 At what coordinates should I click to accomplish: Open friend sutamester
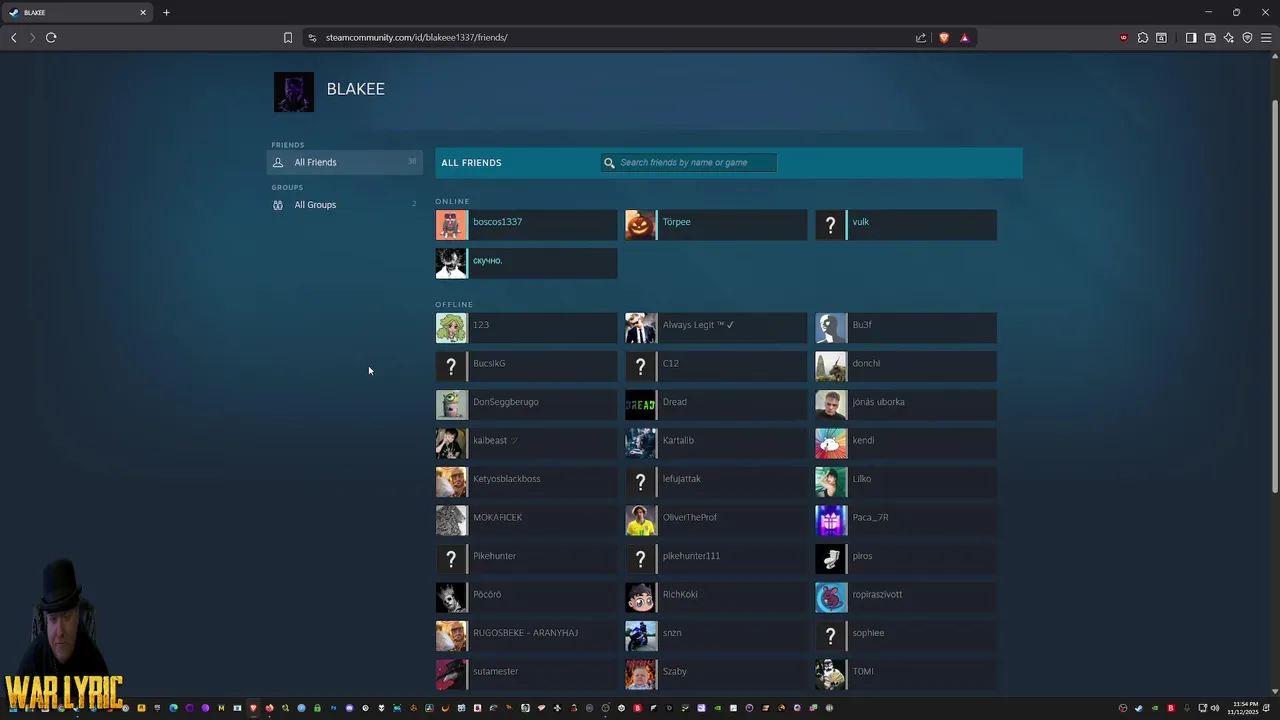[526, 674]
